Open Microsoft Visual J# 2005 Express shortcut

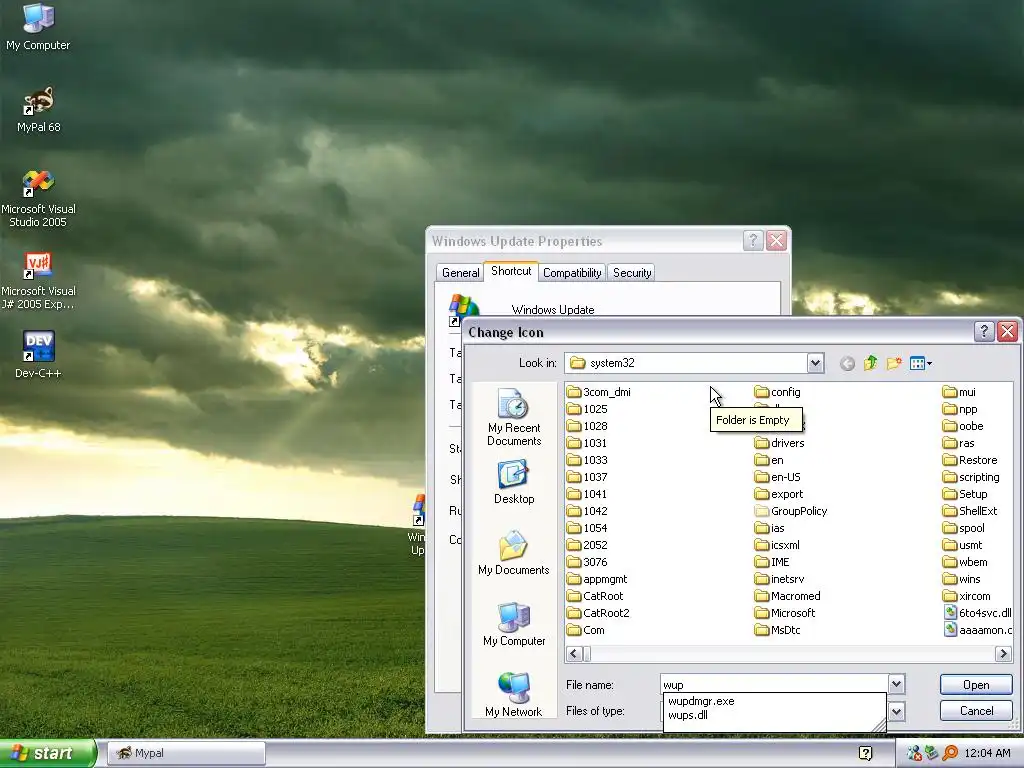(38, 281)
